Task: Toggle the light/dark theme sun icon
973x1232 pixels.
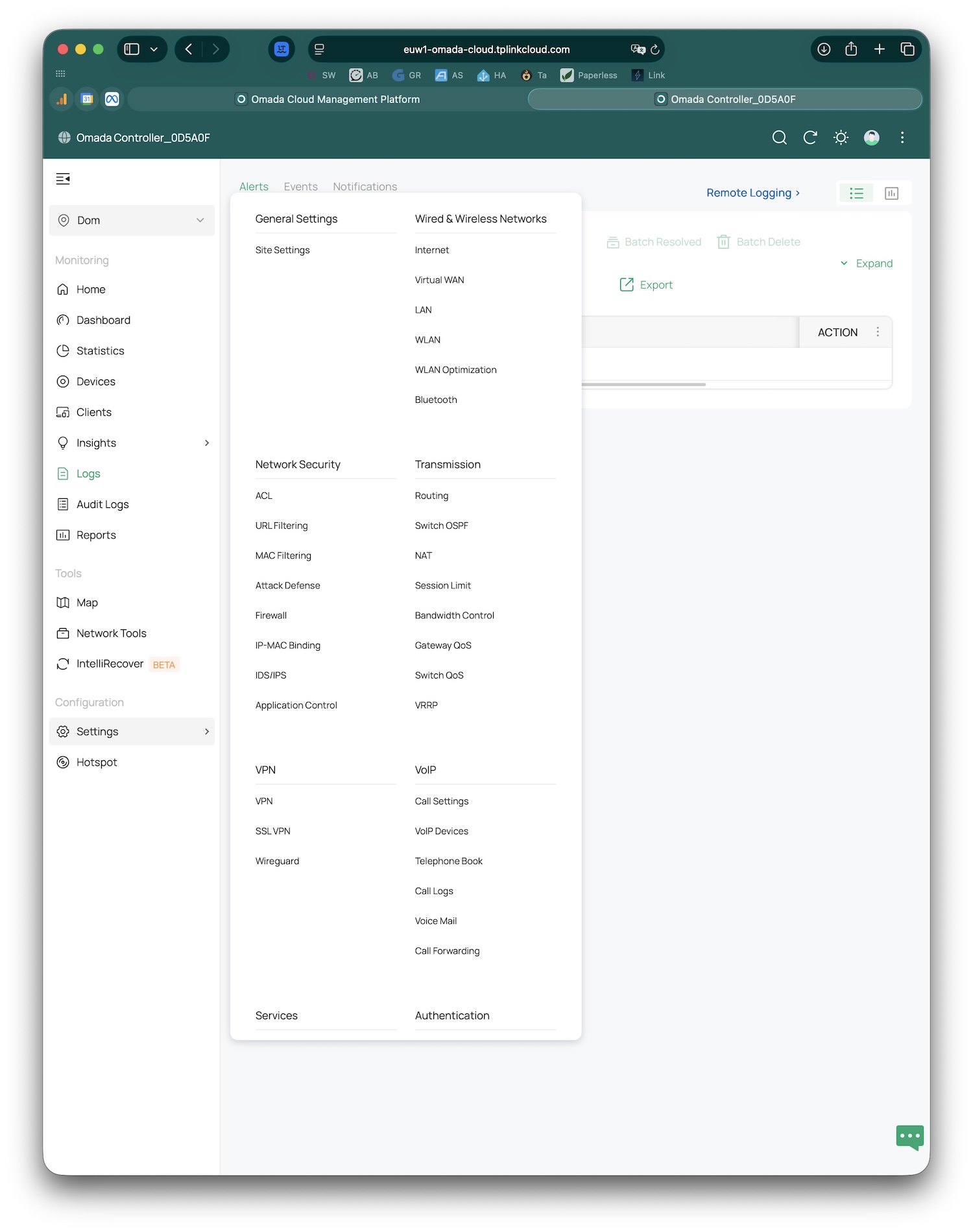Action: point(841,138)
